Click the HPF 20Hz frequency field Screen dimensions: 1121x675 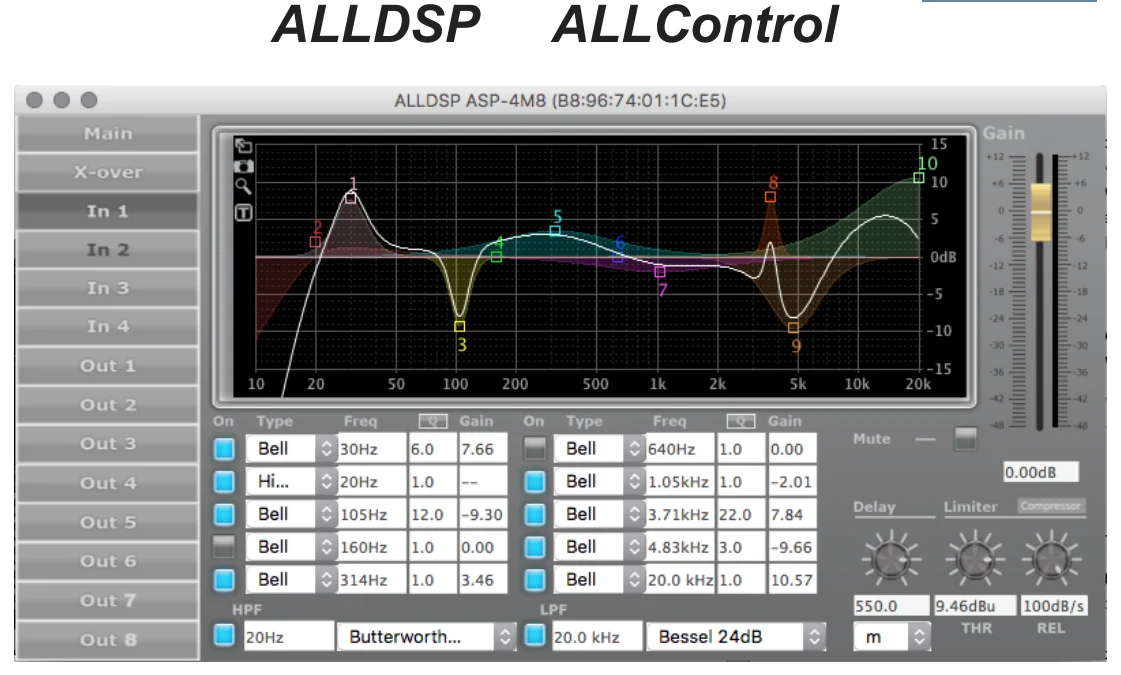point(289,636)
